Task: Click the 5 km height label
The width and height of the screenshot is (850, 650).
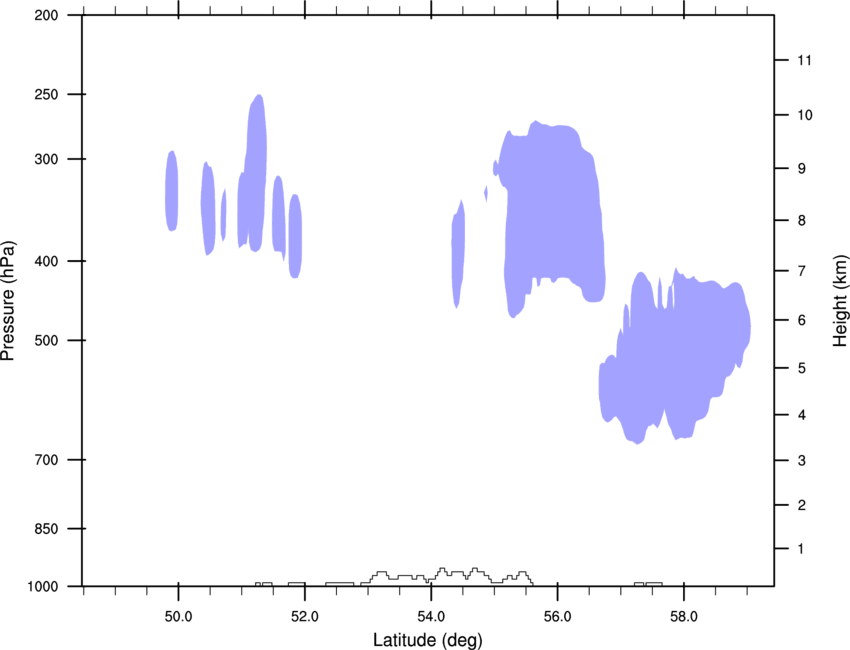Action: click(802, 368)
